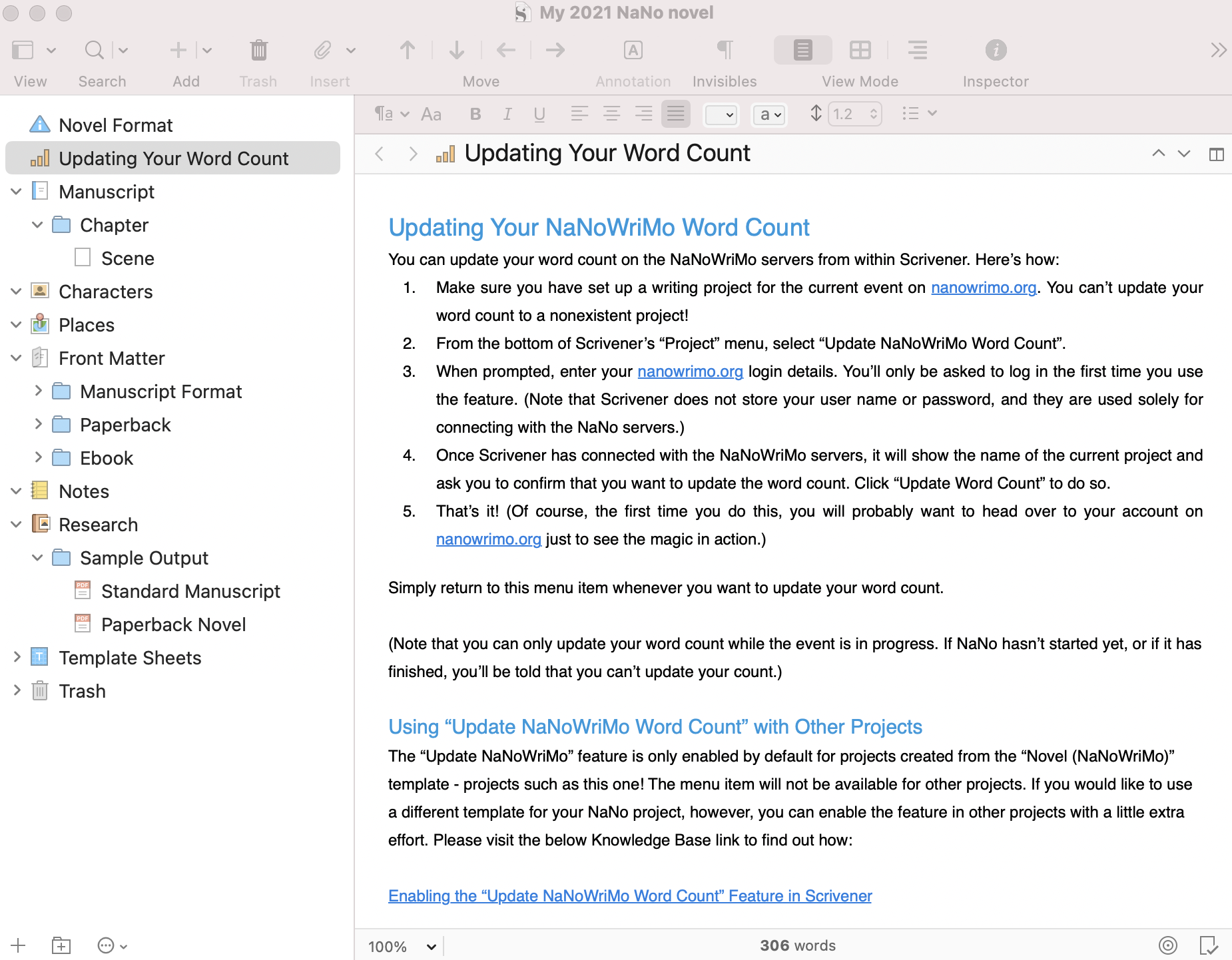Screen dimensions: 1232x960
Task: Toggle underline formatting
Action: point(539,115)
